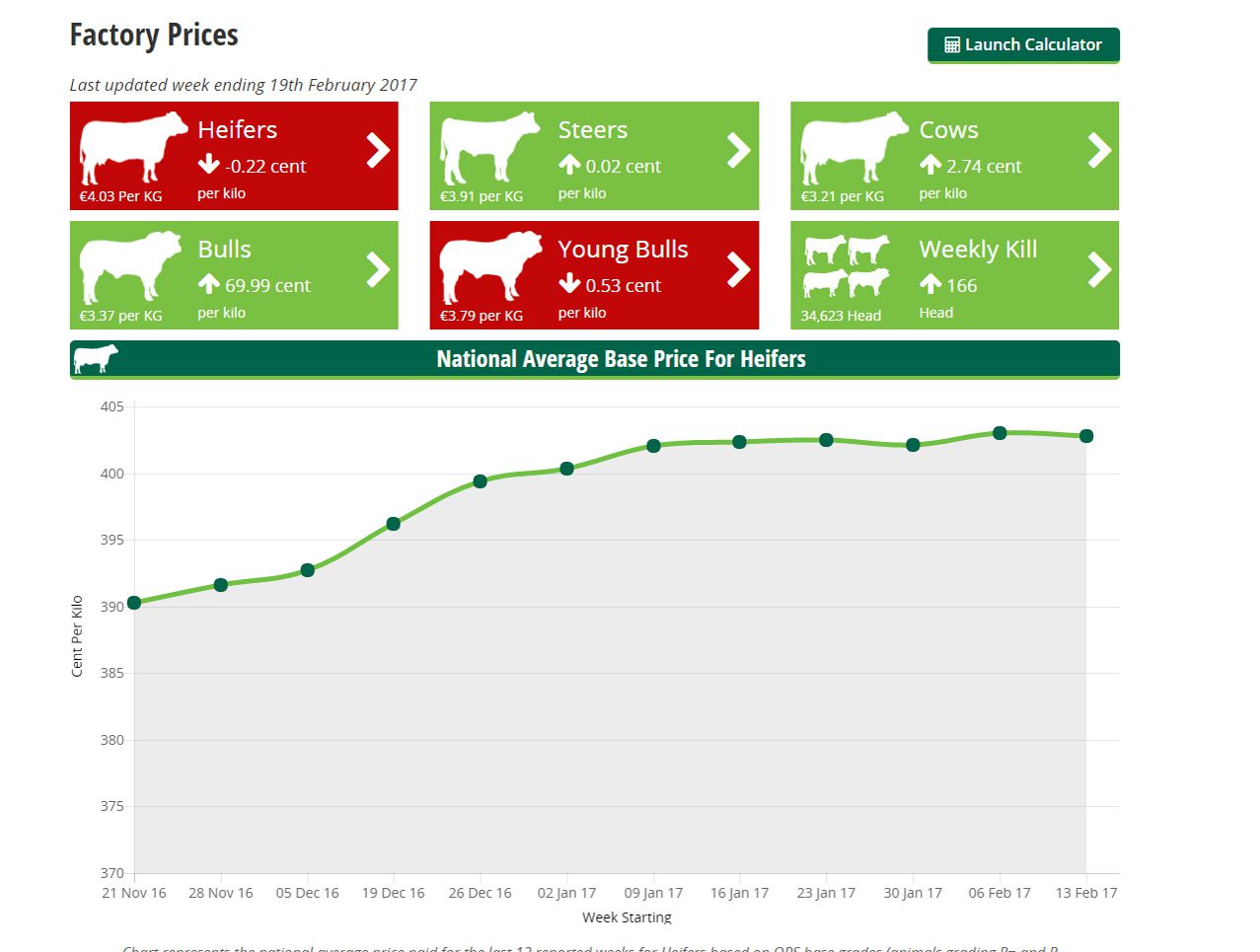Click the Heifers cow silhouette icon
This screenshot has width=1260, height=952.
point(132,146)
